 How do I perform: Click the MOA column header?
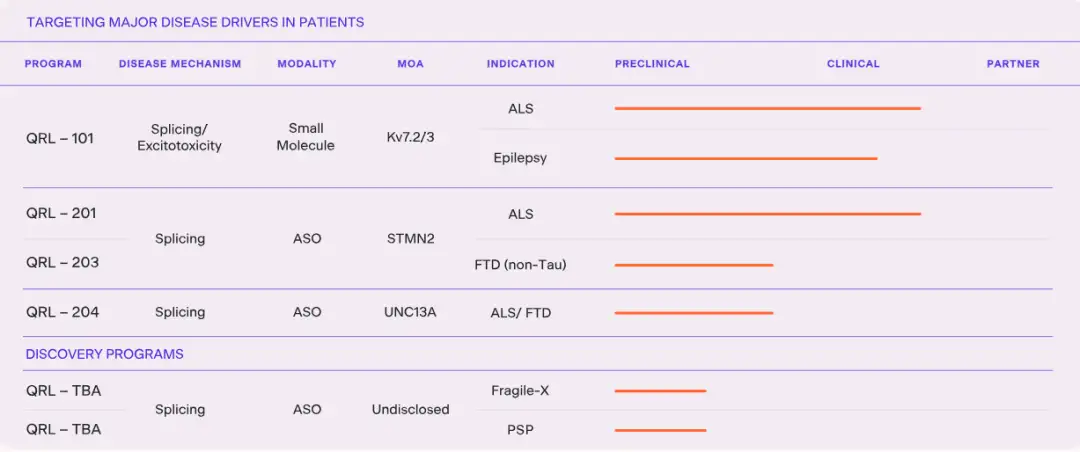(411, 63)
